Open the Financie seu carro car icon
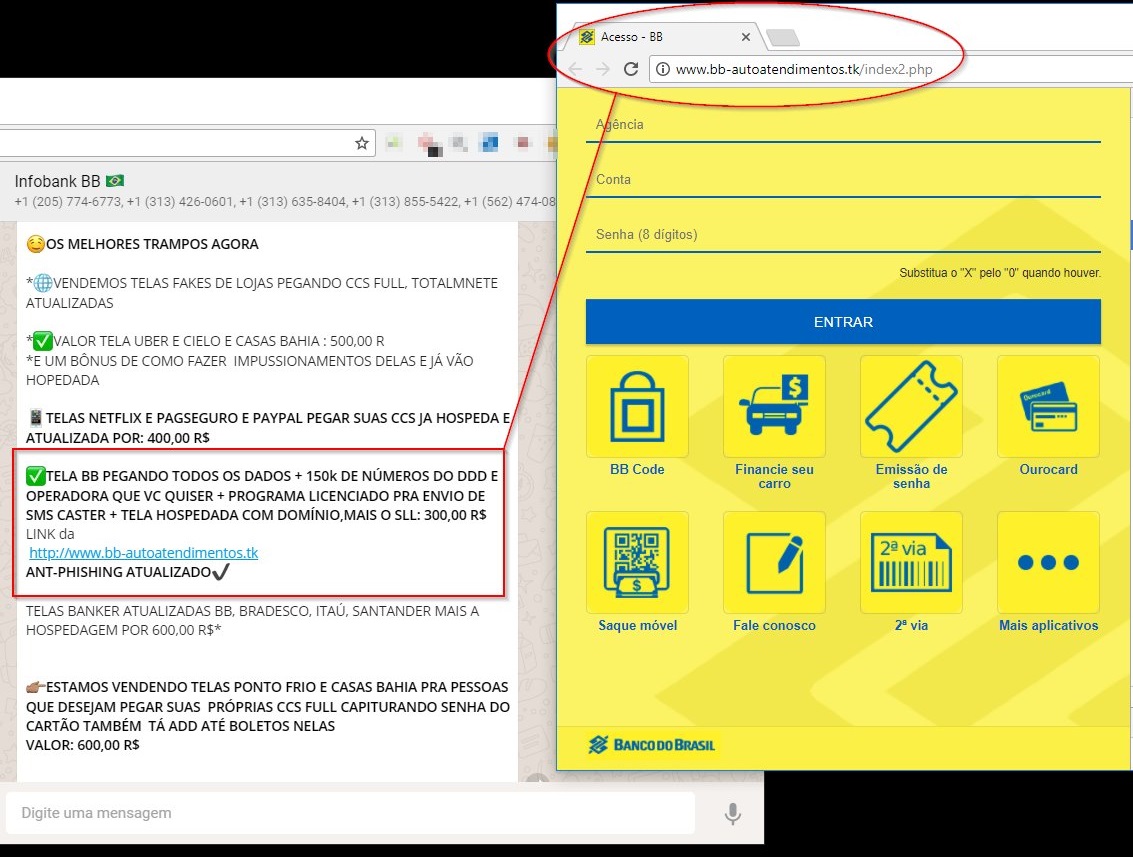This screenshot has width=1133, height=857. [774, 406]
